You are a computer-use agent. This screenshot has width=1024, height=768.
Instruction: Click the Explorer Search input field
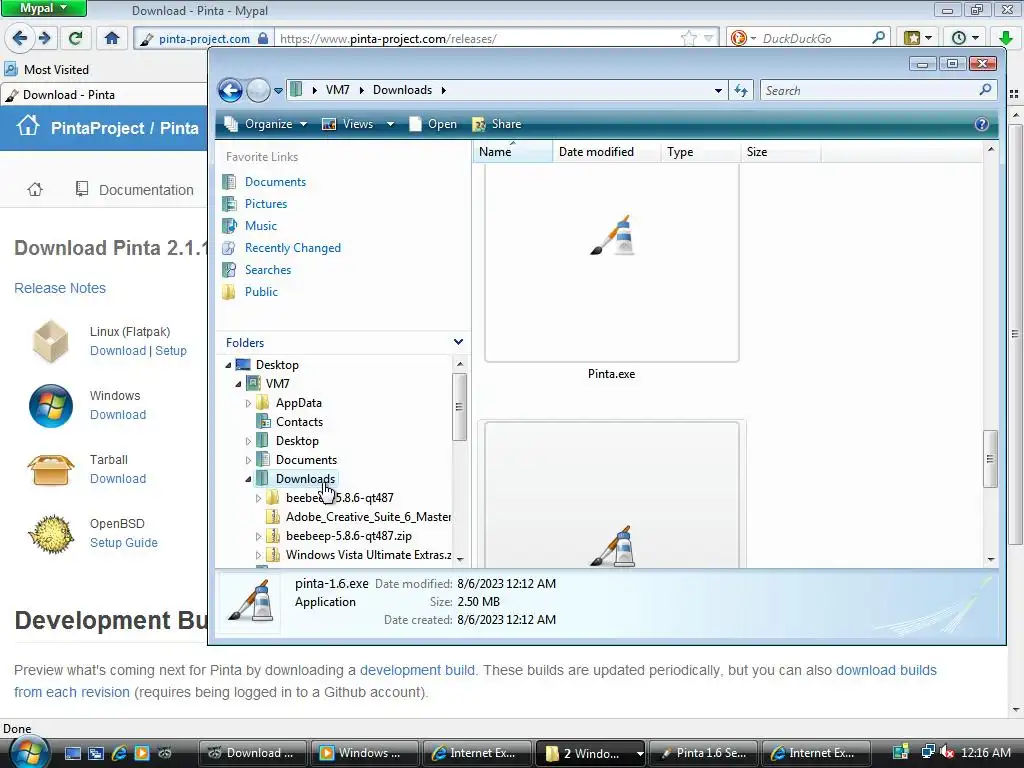click(871, 90)
